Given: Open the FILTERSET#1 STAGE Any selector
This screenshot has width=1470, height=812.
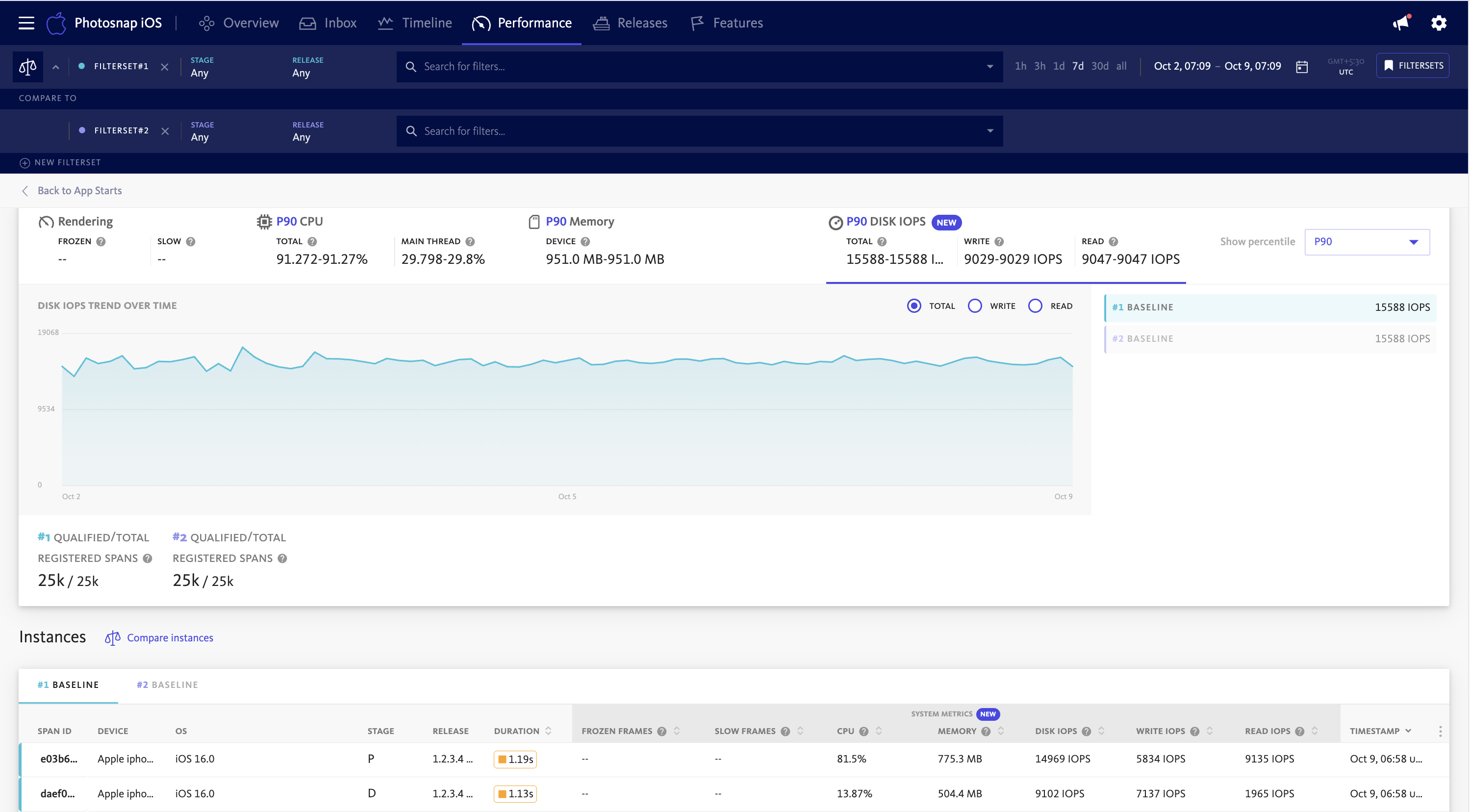Looking at the screenshot, I should [202, 67].
